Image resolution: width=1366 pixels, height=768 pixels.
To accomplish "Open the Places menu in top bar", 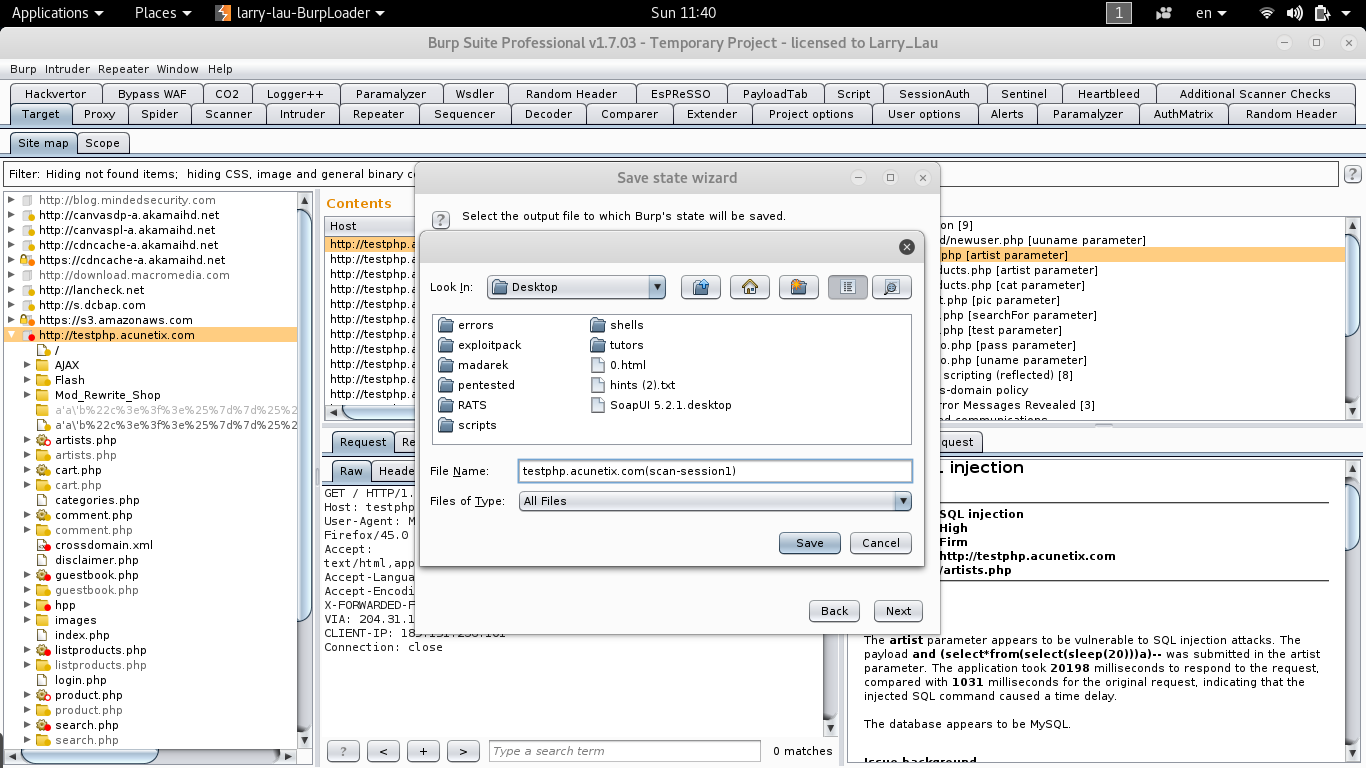I will (x=162, y=13).
